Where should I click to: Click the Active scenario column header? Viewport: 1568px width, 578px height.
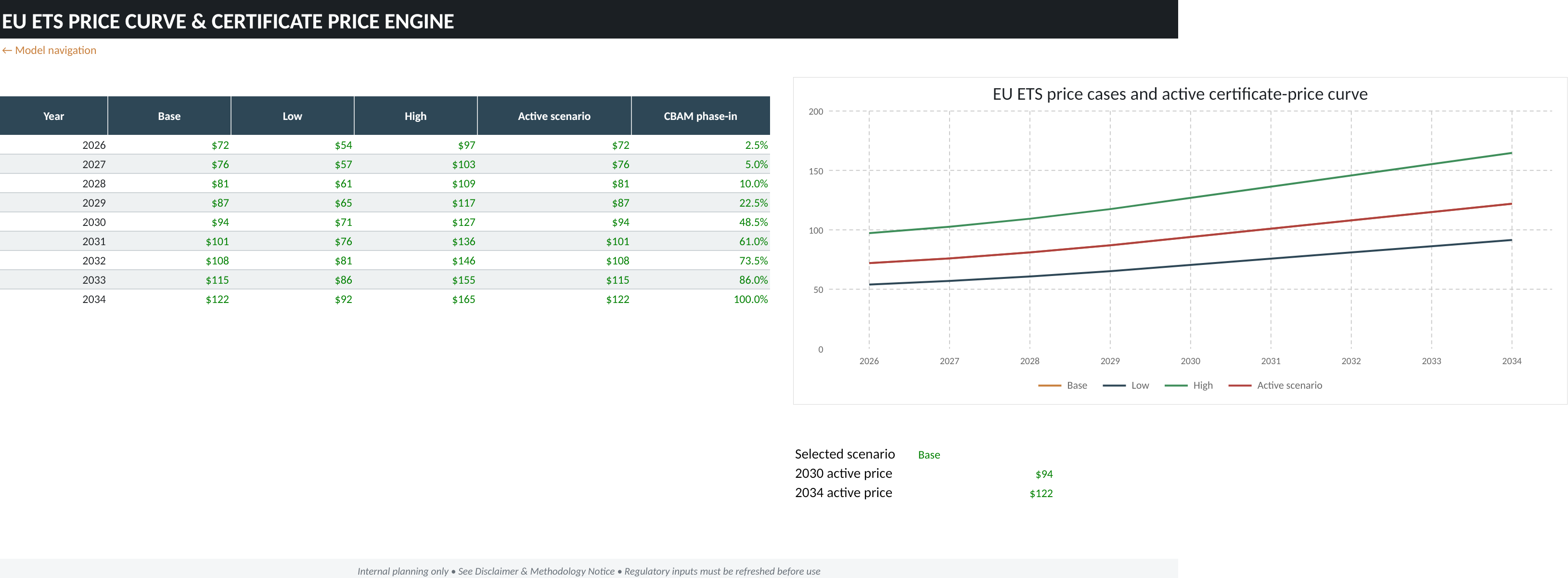pos(554,116)
